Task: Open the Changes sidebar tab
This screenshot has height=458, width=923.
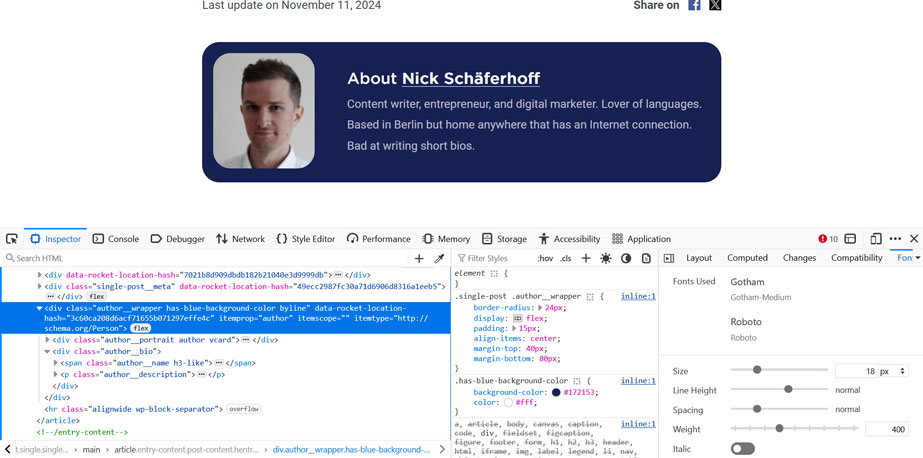Action: pyautogui.click(x=799, y=258)
